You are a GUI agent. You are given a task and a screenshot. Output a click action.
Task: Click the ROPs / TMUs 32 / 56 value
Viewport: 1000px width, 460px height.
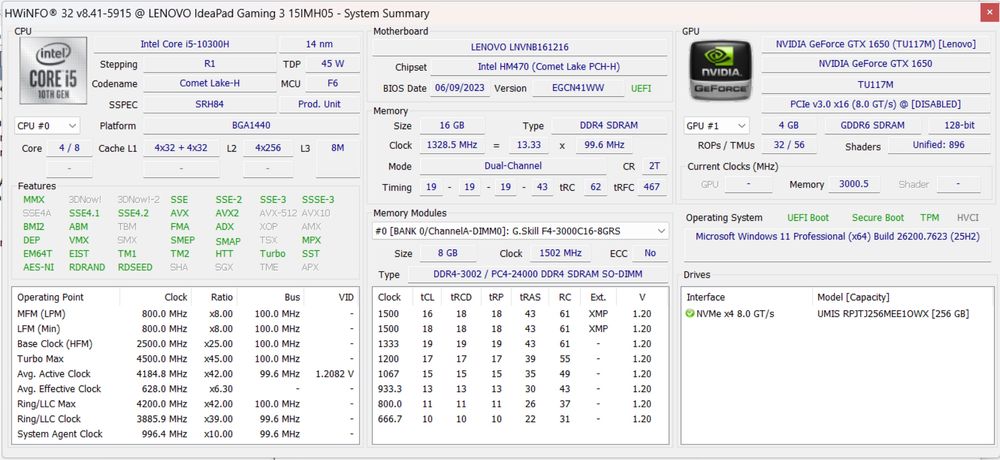pos(788,145)
